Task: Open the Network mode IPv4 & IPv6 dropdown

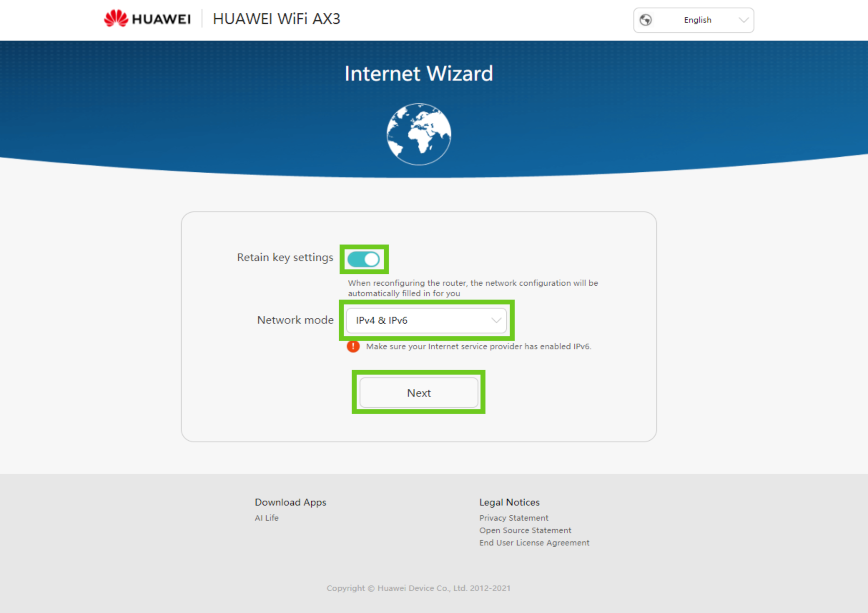Action: tap(427, 321)
